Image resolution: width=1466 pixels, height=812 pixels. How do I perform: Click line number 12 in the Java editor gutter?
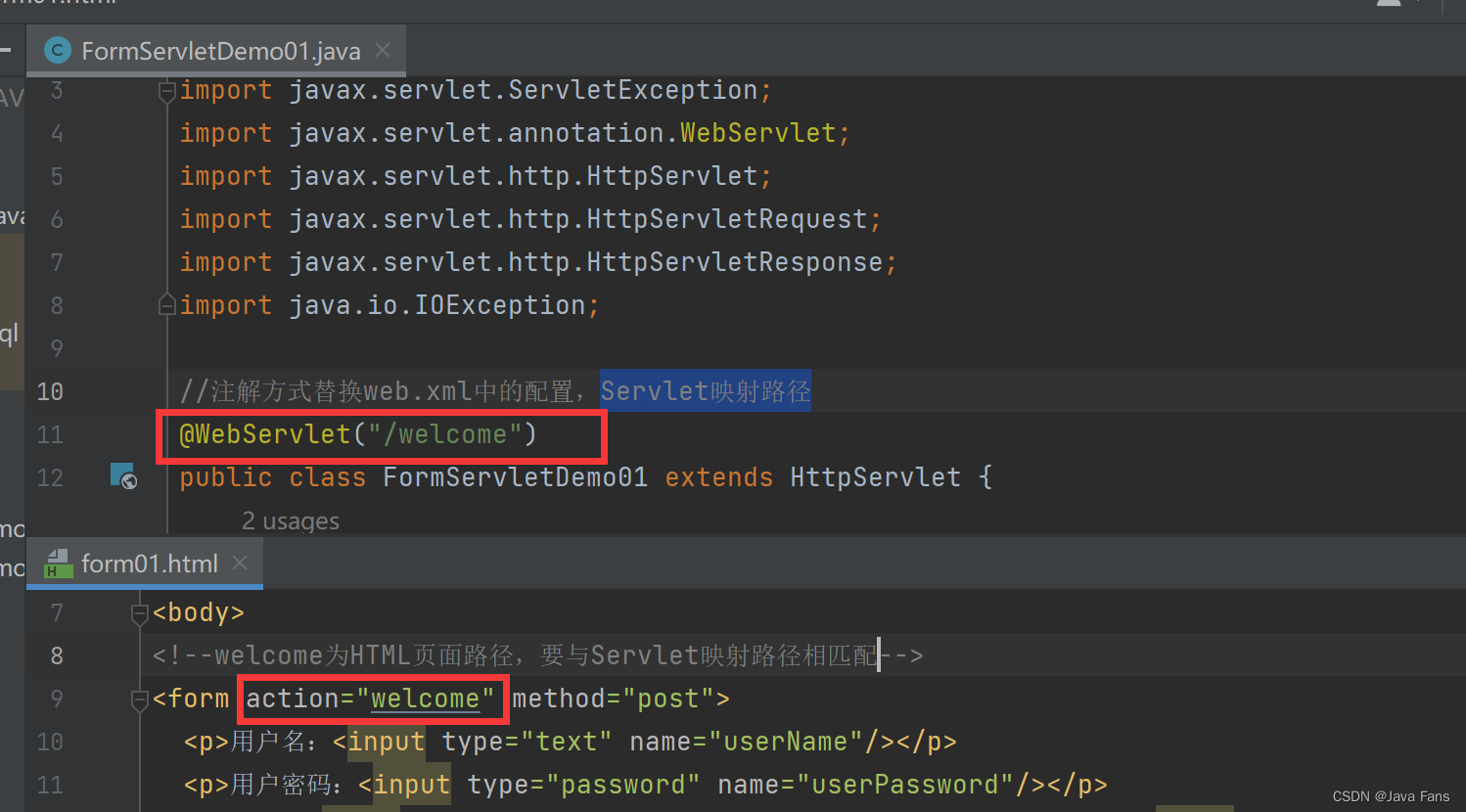pyautogui.click(x=50, y=477)
